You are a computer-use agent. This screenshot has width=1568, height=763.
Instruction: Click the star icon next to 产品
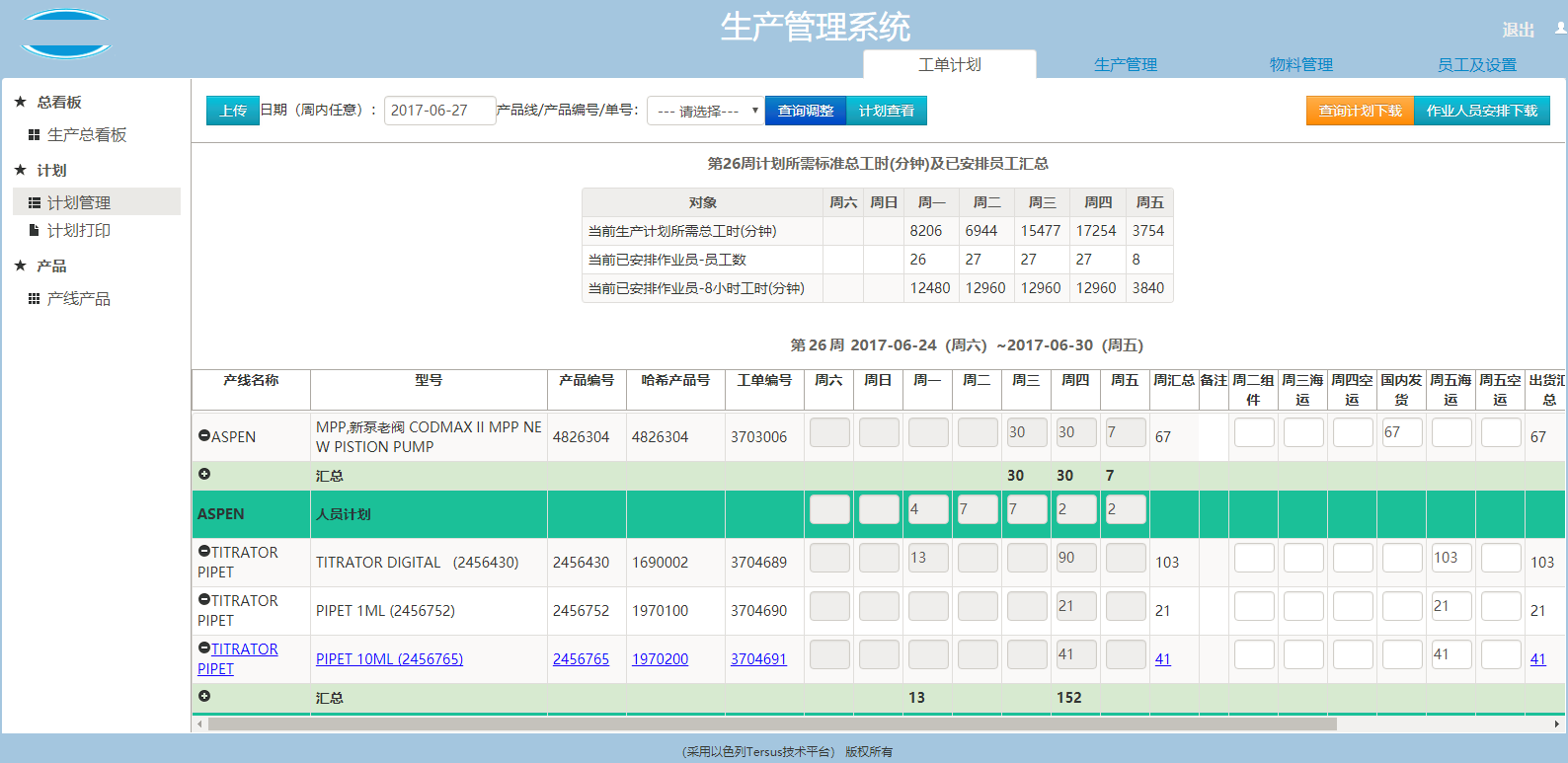click(x=20, y=266)
